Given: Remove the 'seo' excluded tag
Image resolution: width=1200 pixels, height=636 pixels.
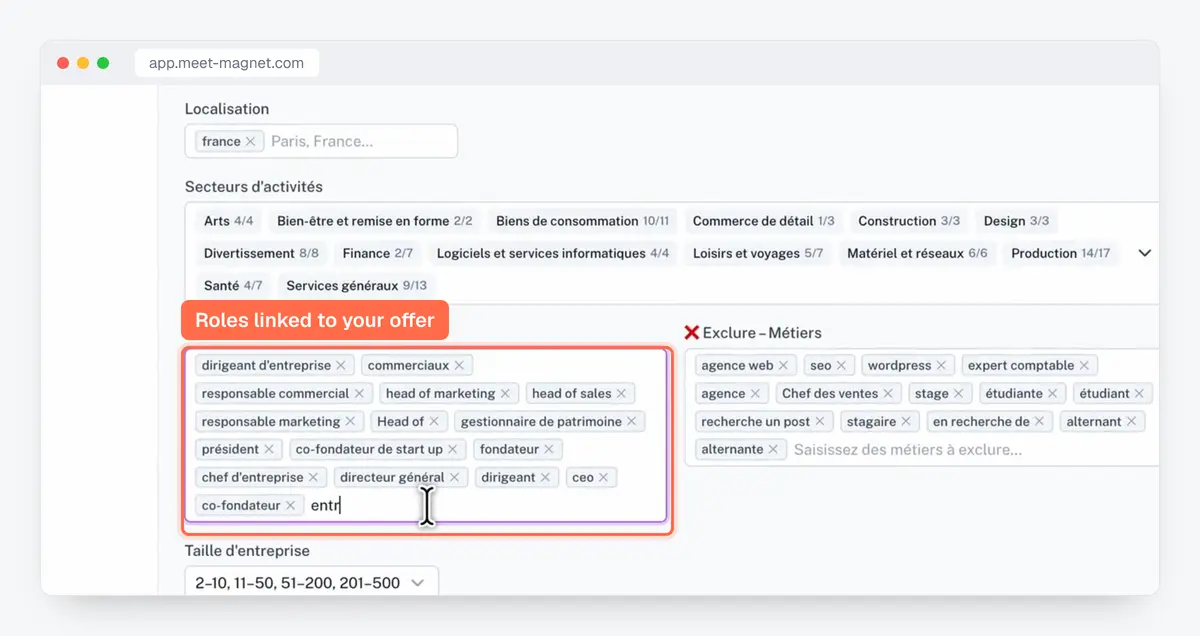Looking at the screenshot, I should tap(842, 366).
